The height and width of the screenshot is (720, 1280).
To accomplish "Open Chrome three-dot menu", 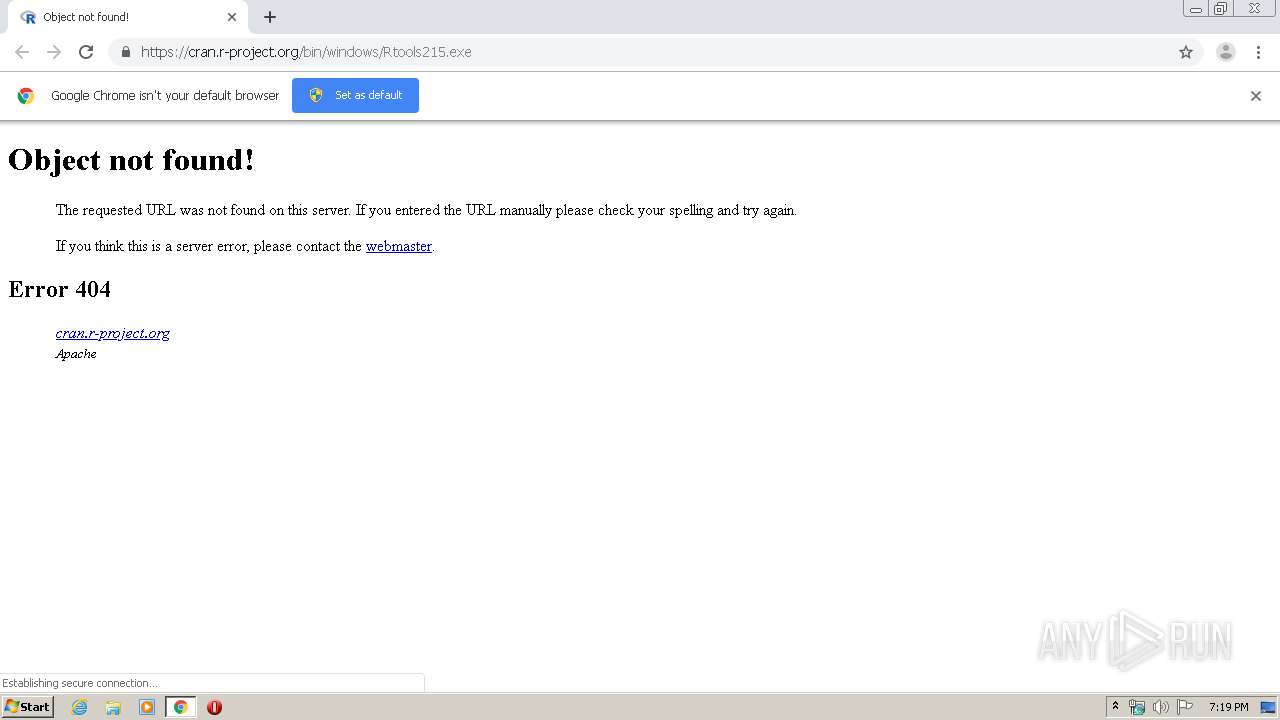I will (1258, 52).
